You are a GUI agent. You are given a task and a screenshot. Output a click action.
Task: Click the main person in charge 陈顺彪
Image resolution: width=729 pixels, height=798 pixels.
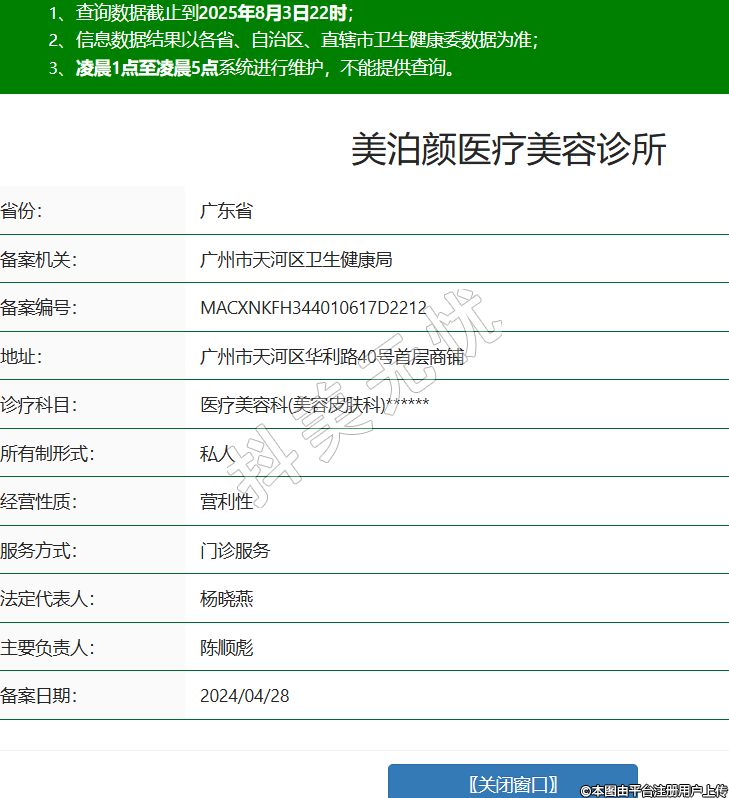[226, 648]
